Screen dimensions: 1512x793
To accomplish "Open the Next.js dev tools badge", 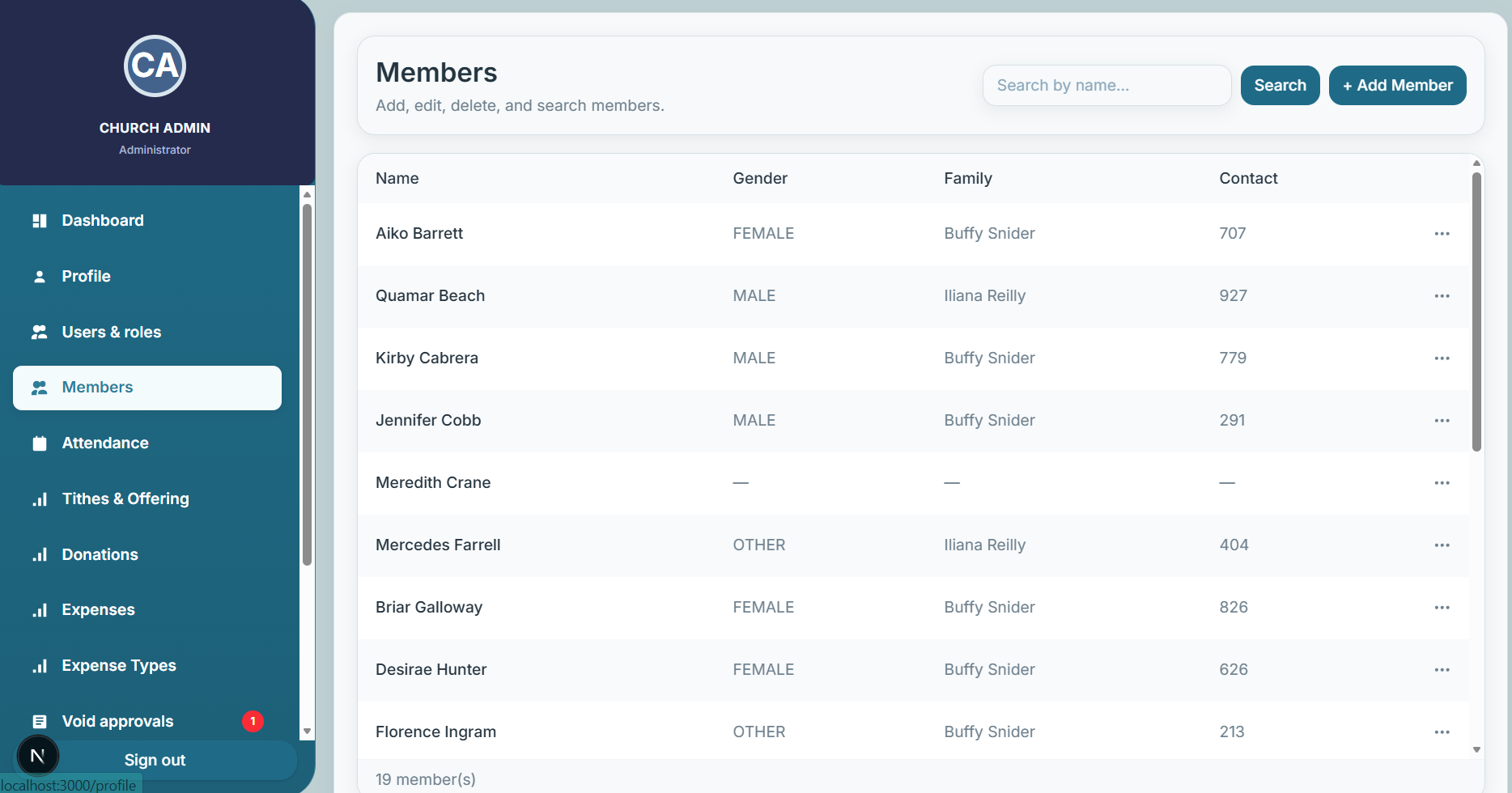I will click(x=37, y=756).
